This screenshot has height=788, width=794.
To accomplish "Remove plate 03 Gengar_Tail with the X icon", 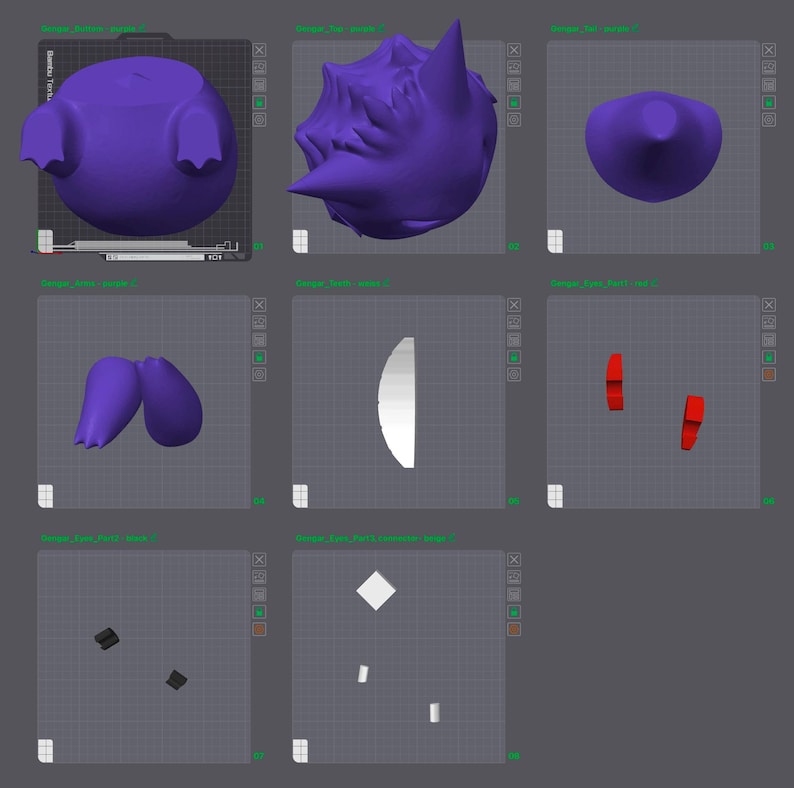I will pyautogui.click(x=769, y=50).
